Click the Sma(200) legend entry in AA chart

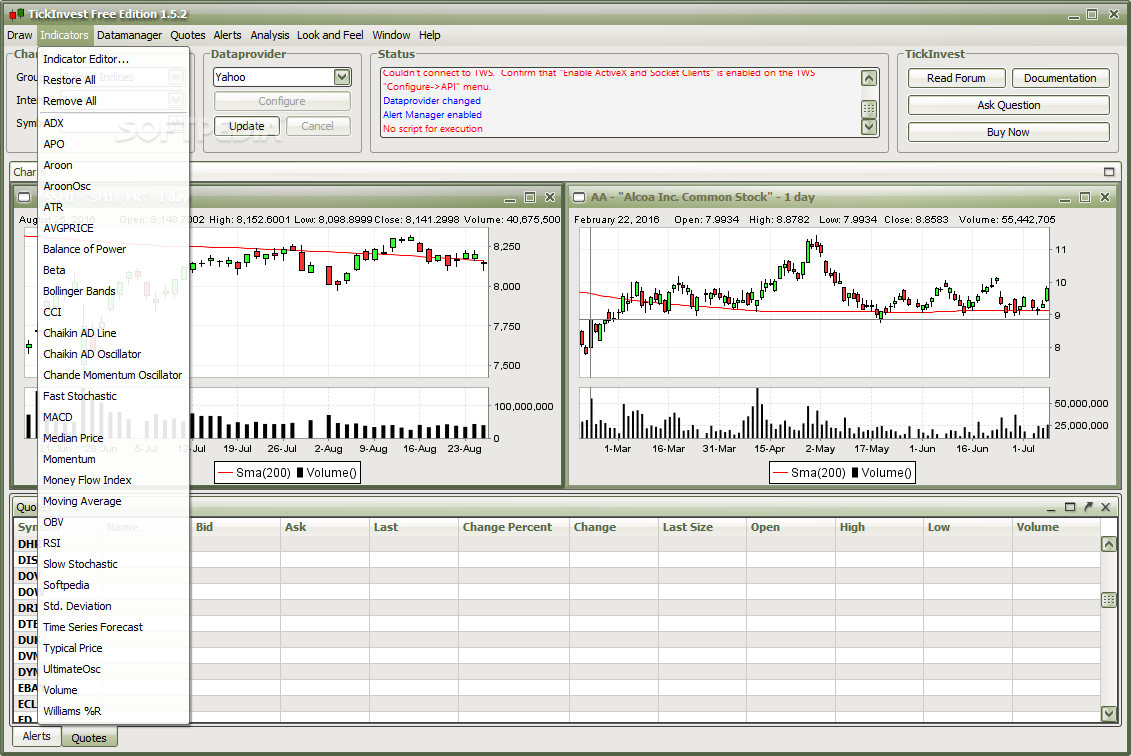(x=809, y=473)
